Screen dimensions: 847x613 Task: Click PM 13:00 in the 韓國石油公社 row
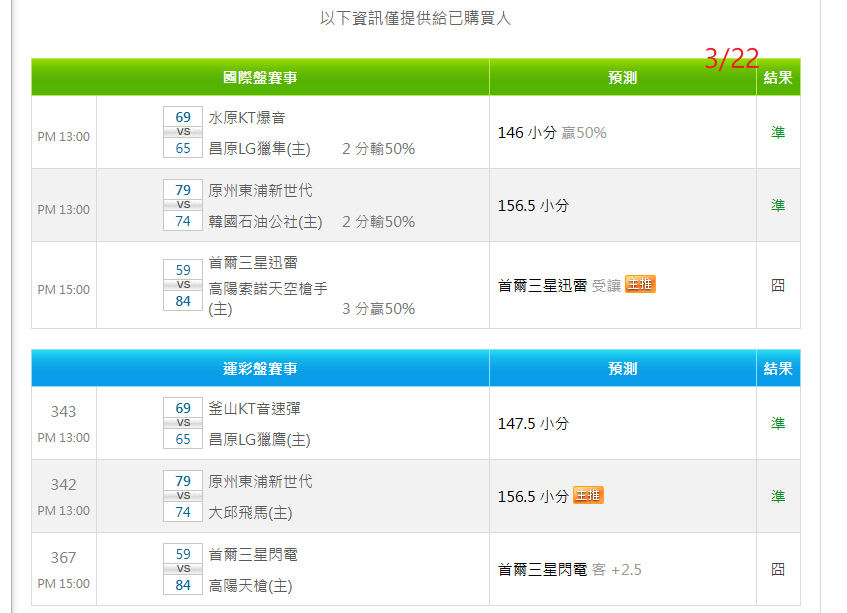point(64,210)
